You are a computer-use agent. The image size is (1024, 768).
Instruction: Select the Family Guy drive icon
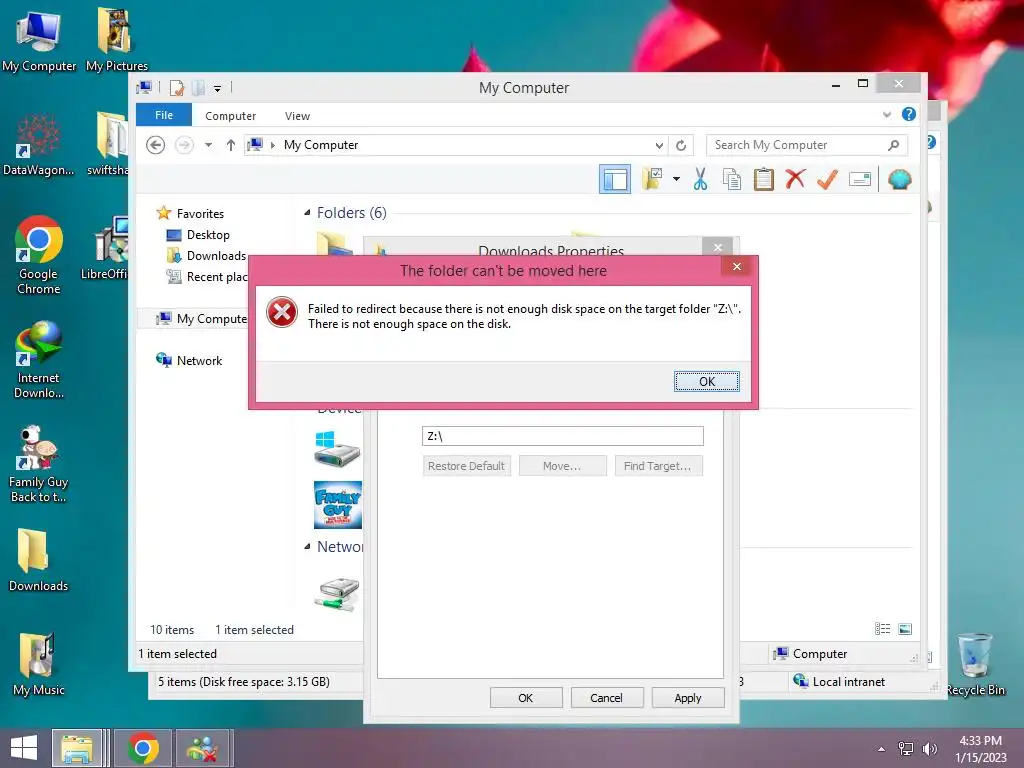338,505
